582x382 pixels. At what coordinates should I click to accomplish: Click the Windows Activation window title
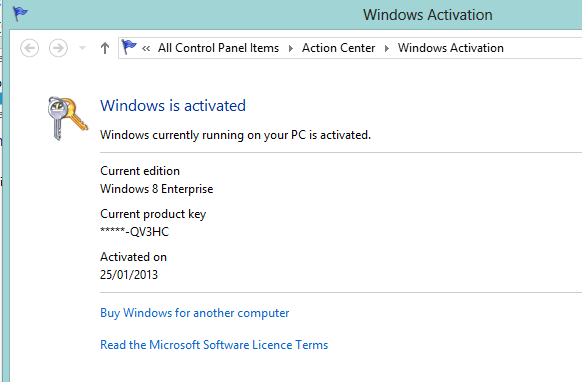(x=428, y=15)
